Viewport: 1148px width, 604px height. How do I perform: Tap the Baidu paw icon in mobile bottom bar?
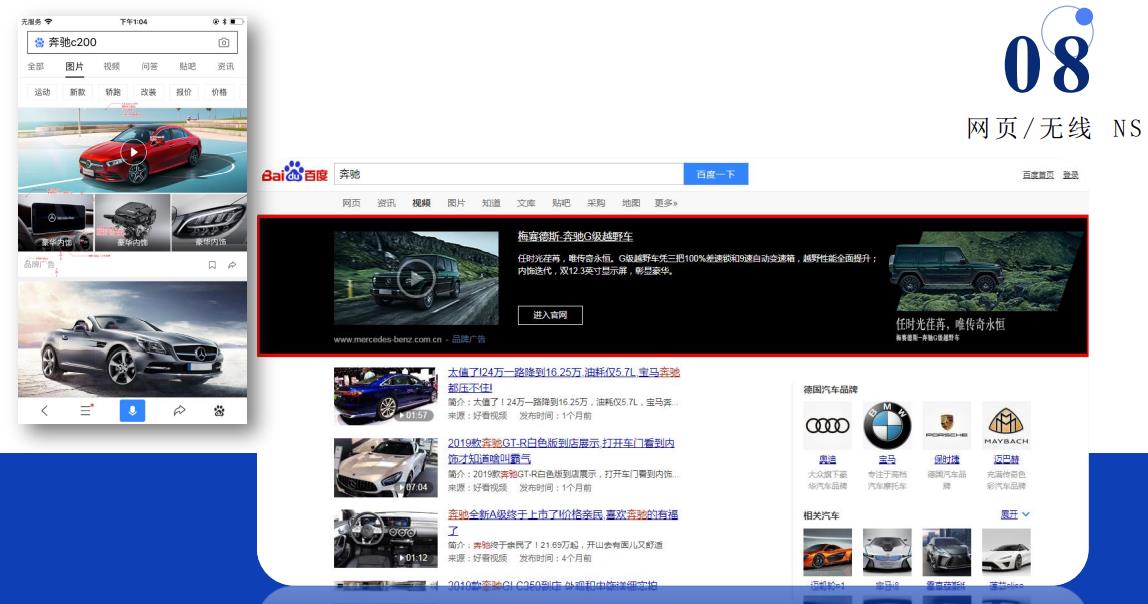[x=219, y=411]
